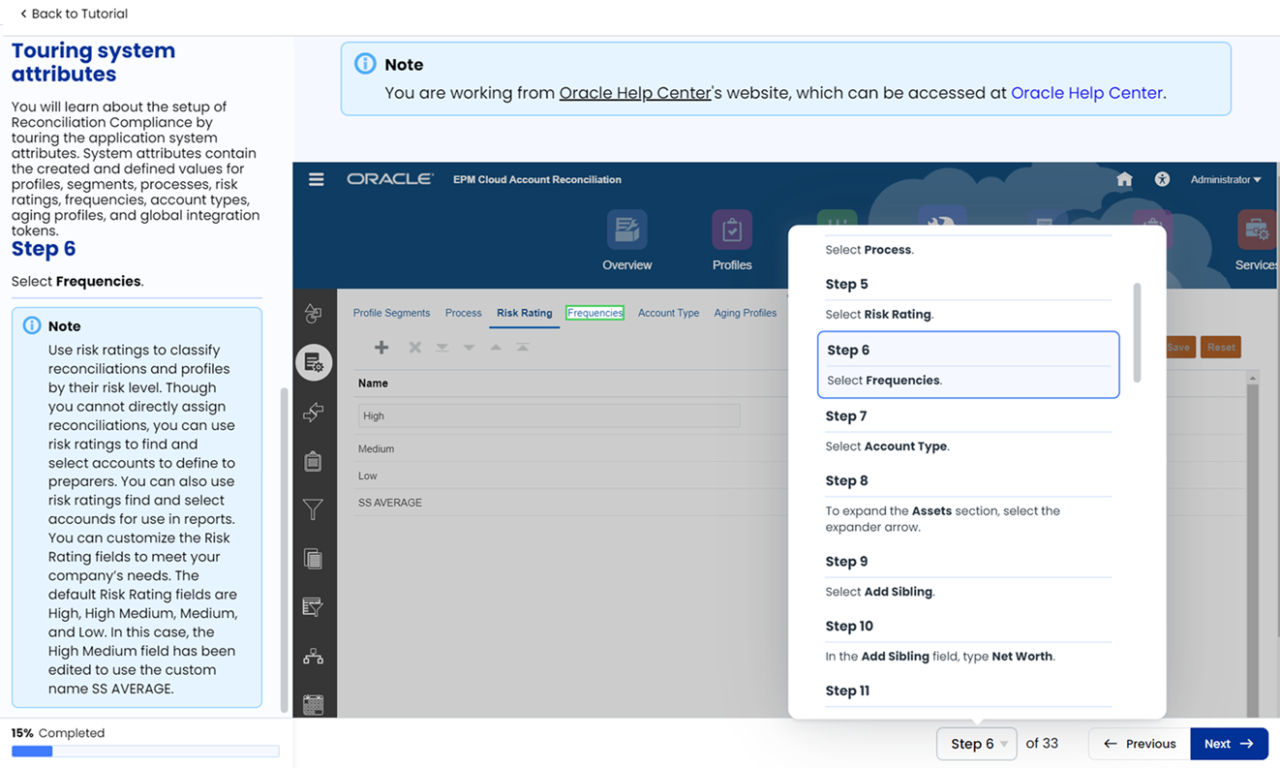Select Step 7 in the step list
This screenshot has width=1280, height=768.
pos(968,431)
